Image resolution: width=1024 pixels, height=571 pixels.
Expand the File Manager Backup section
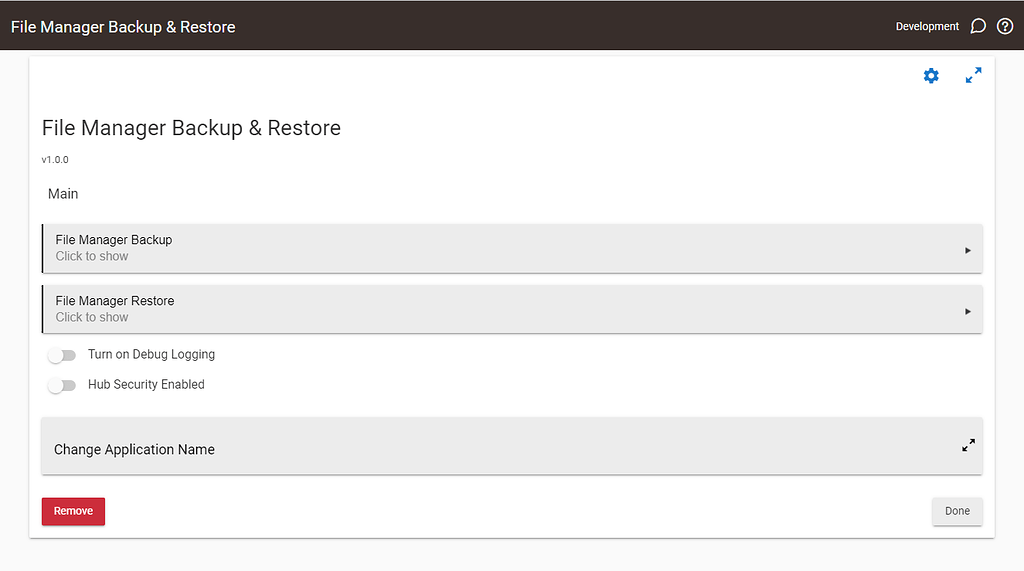[x=500, y=248]
